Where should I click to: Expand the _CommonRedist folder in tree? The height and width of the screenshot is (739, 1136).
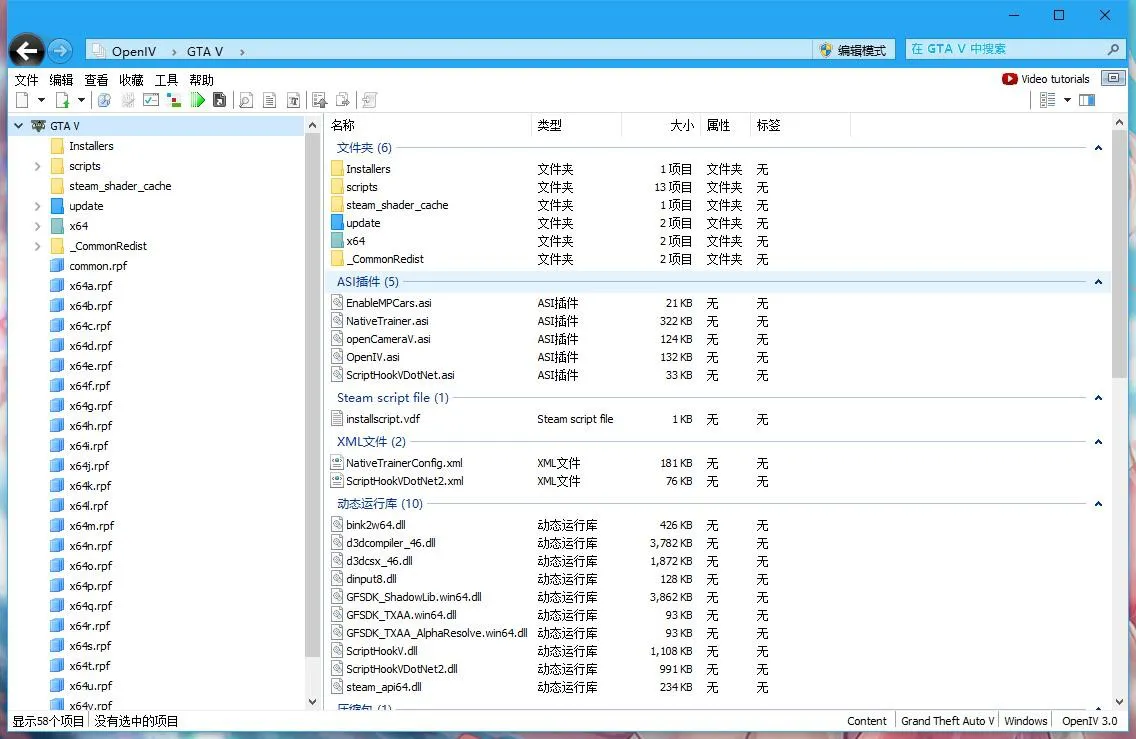point(37,246)
